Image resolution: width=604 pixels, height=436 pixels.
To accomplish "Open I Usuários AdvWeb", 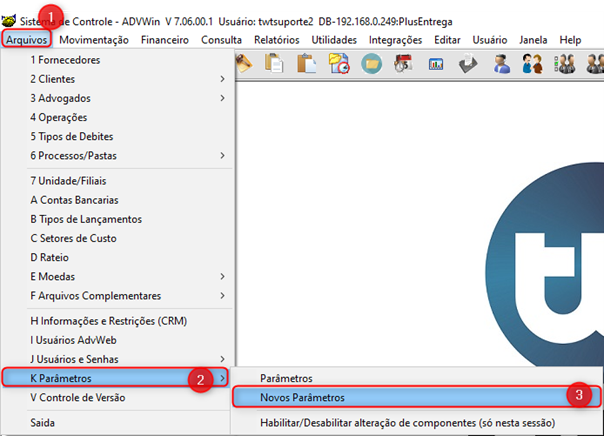I will 117,340.
